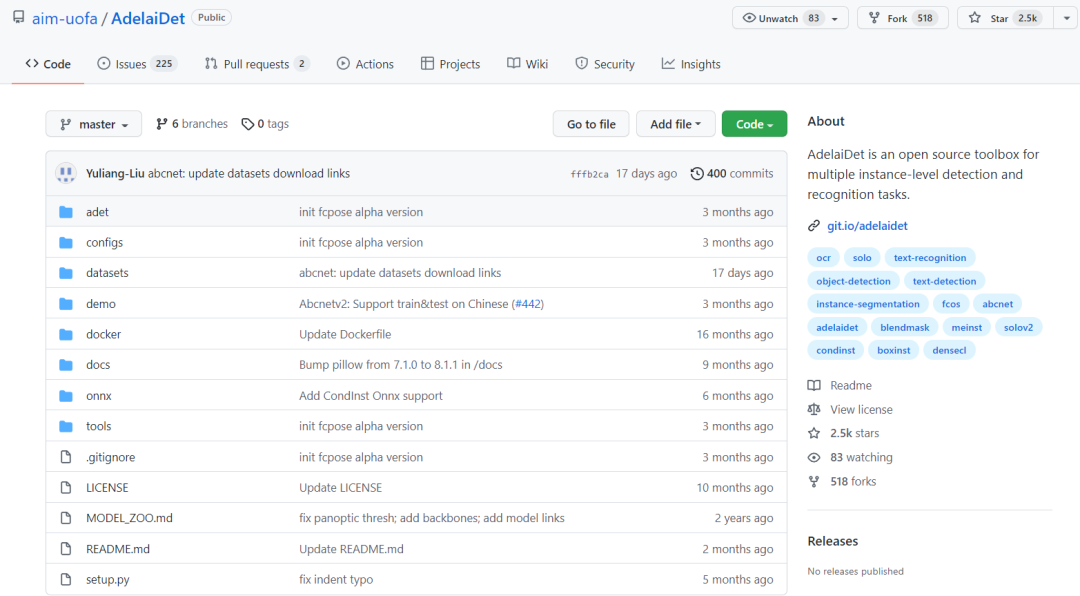Open the dropdown arrow beside Star
This screenshot has height=596, width=1080.
click(1066, 18)
